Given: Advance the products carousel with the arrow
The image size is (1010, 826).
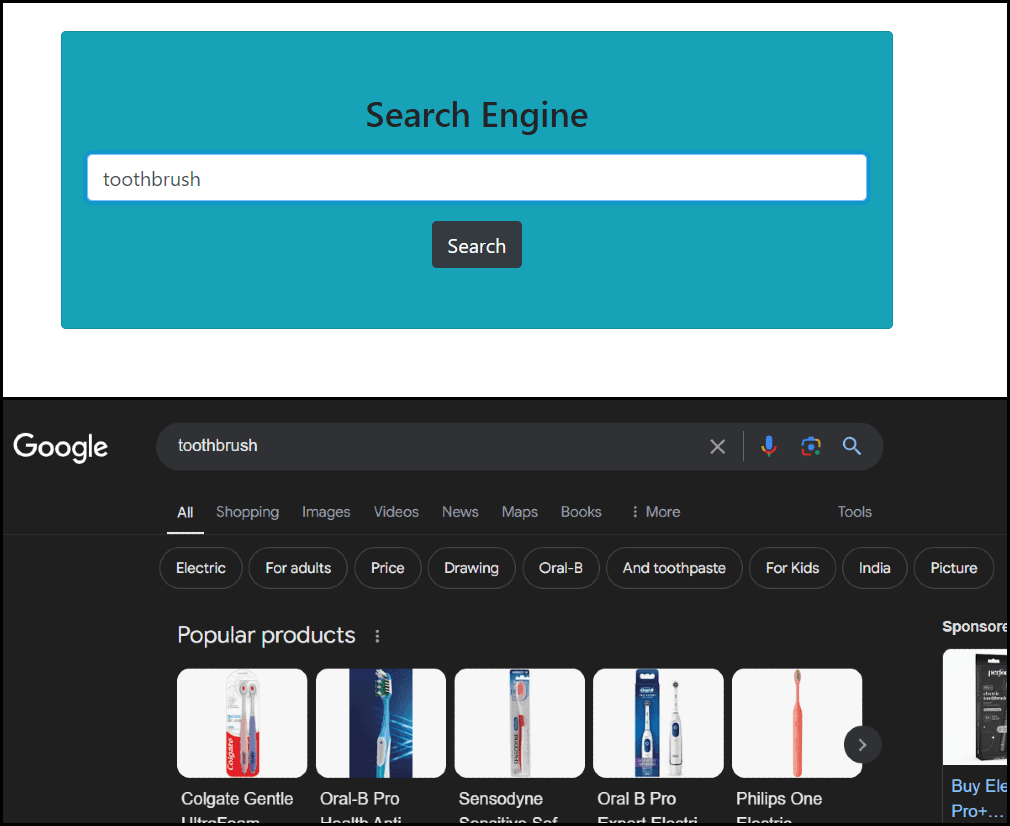Looking at the screenshot, I should (862, 745).
